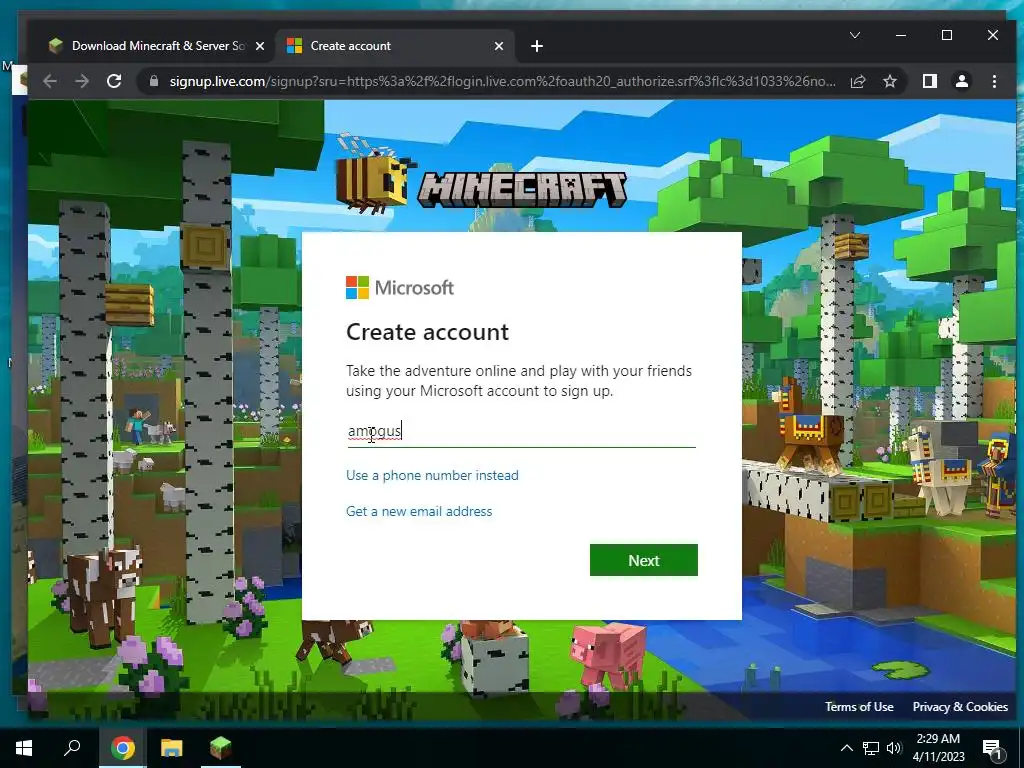1024x768 pixels.
Task: Bookmark this page with the star
Action: (x=889, y=82)
